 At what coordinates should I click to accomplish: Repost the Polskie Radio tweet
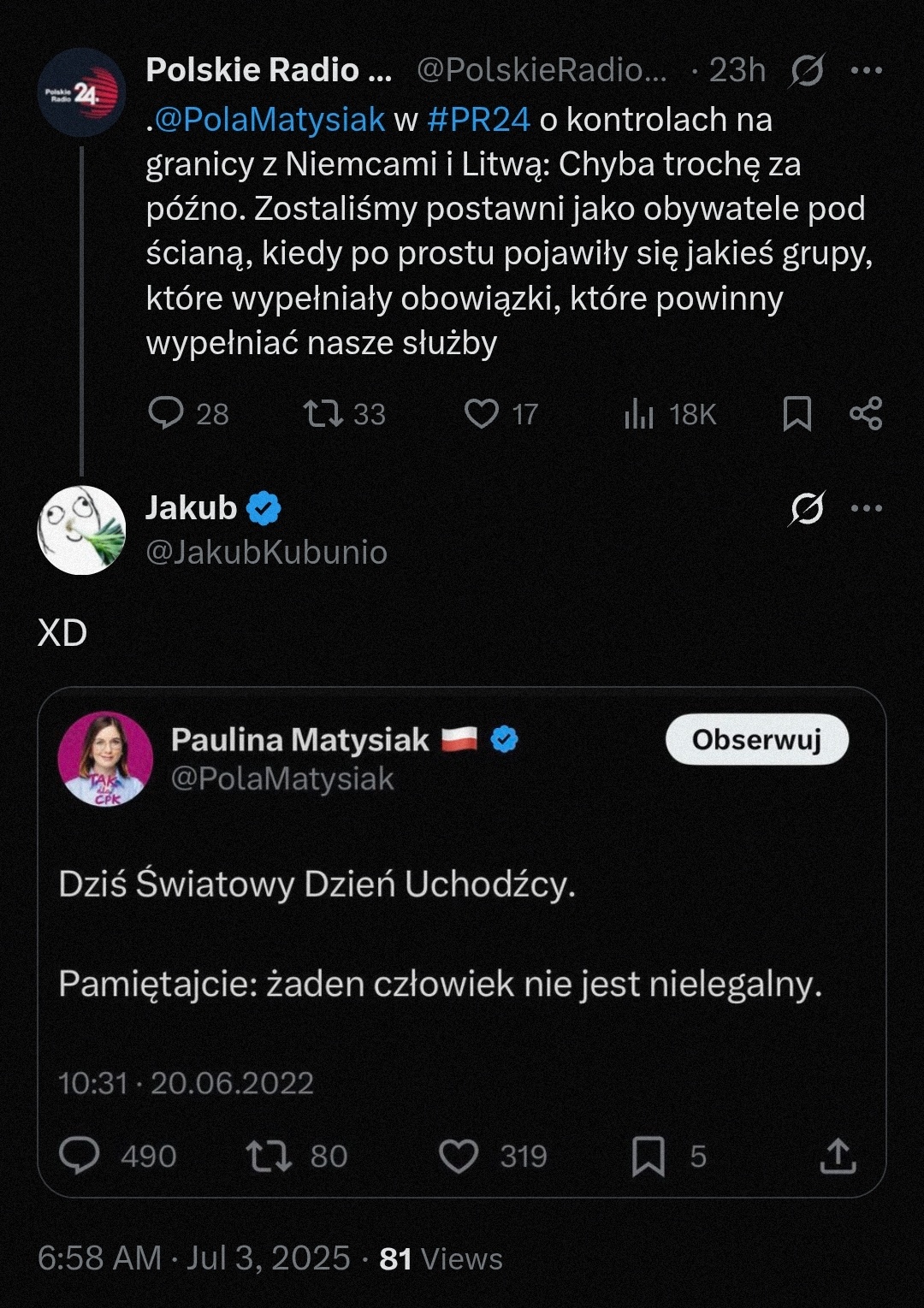pos(323,414)
